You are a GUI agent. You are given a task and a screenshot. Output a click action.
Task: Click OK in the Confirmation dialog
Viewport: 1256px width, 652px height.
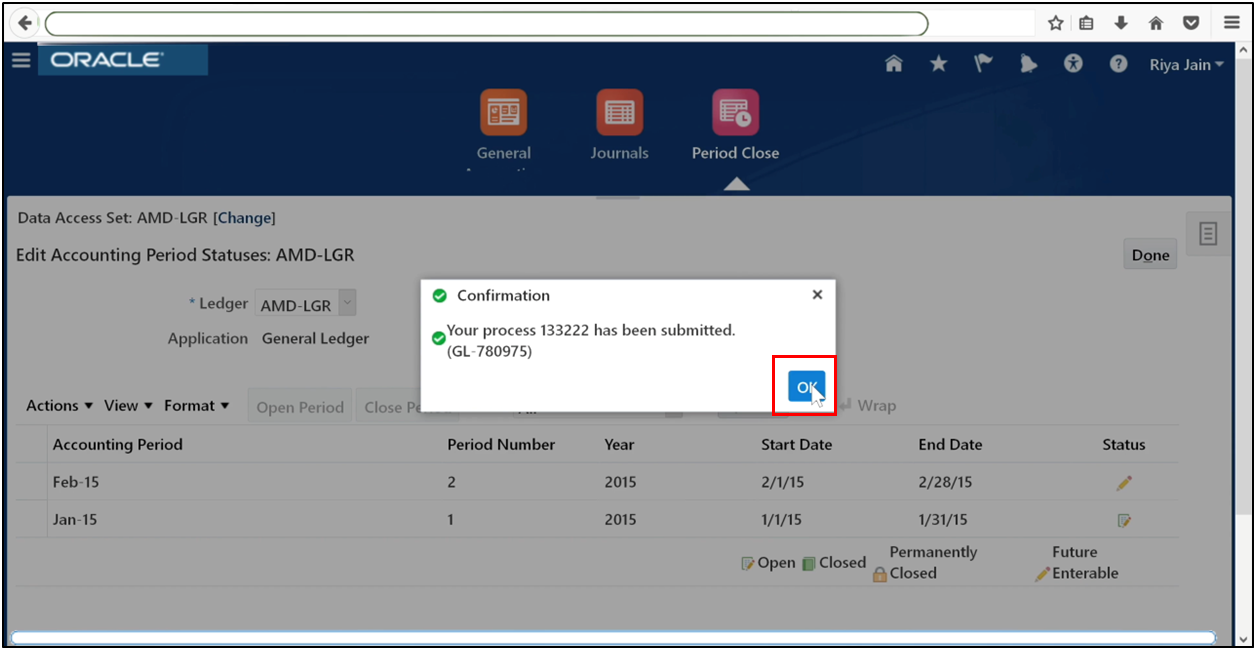[x=804, y=386]
